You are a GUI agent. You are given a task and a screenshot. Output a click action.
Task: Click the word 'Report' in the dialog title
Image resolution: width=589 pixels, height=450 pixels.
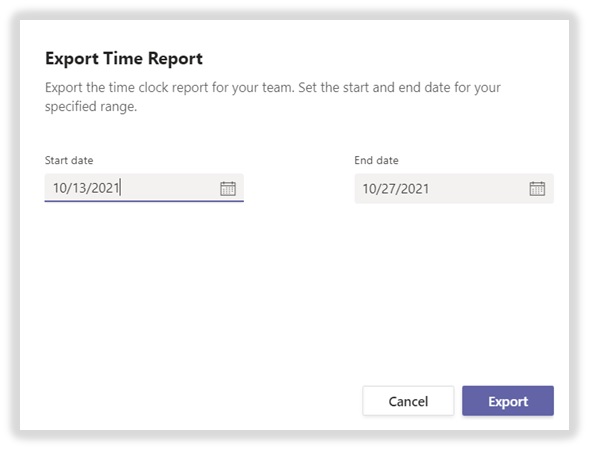click(175, 59)
